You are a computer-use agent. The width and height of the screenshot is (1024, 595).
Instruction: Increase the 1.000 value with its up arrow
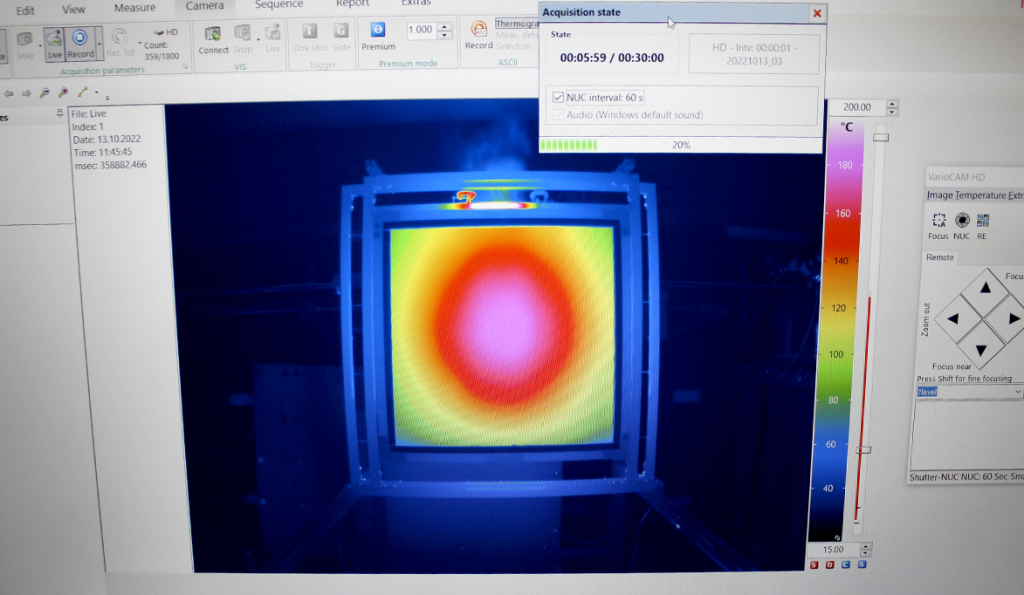[444, 25]
